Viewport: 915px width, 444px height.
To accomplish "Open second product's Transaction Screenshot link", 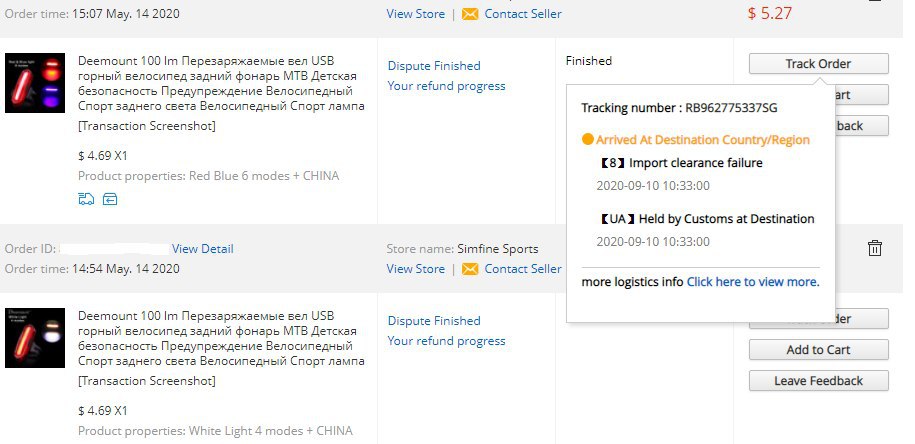I will point(146,380).
